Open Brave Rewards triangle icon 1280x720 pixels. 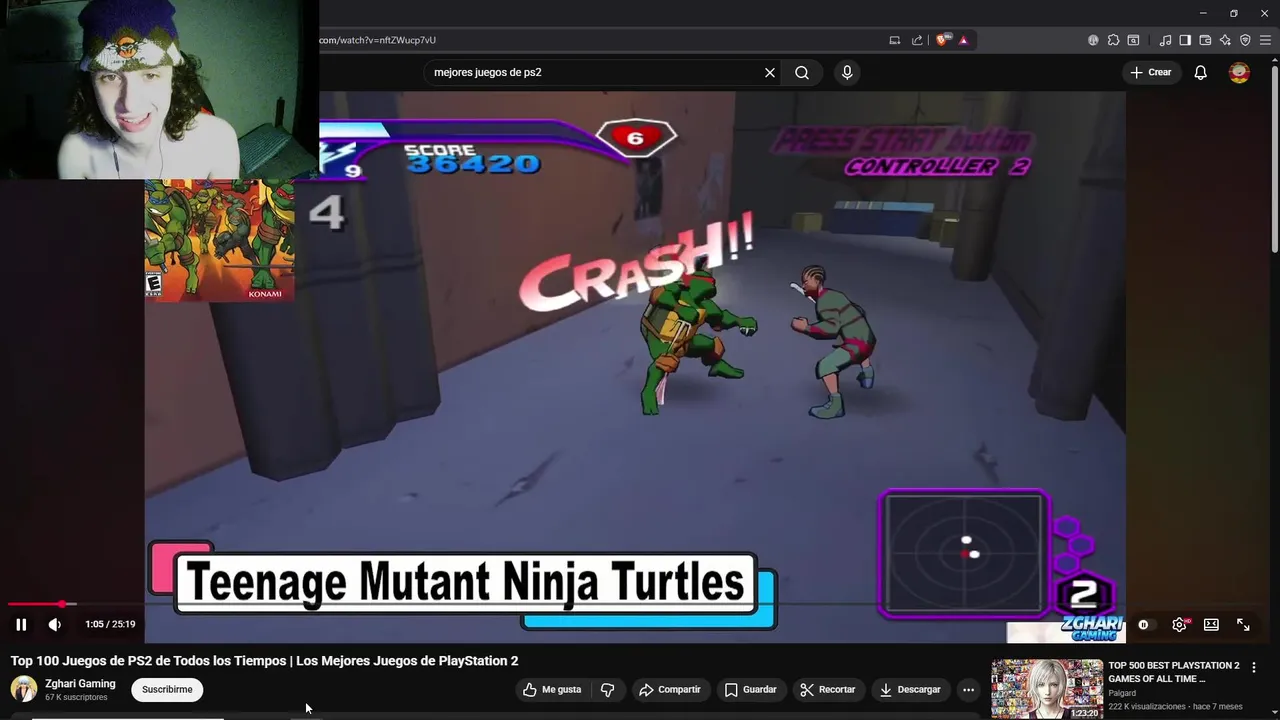click(x=963, y=40)
